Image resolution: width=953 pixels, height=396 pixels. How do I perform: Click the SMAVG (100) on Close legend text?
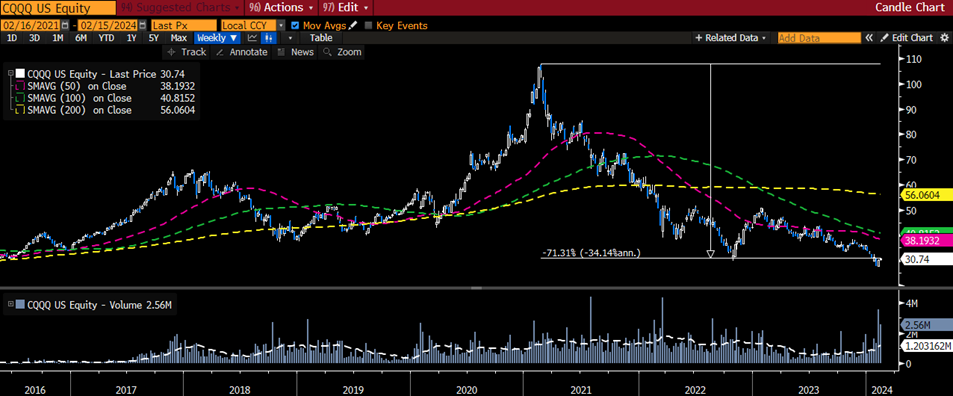pyautogui.click(x=80, y=98)
